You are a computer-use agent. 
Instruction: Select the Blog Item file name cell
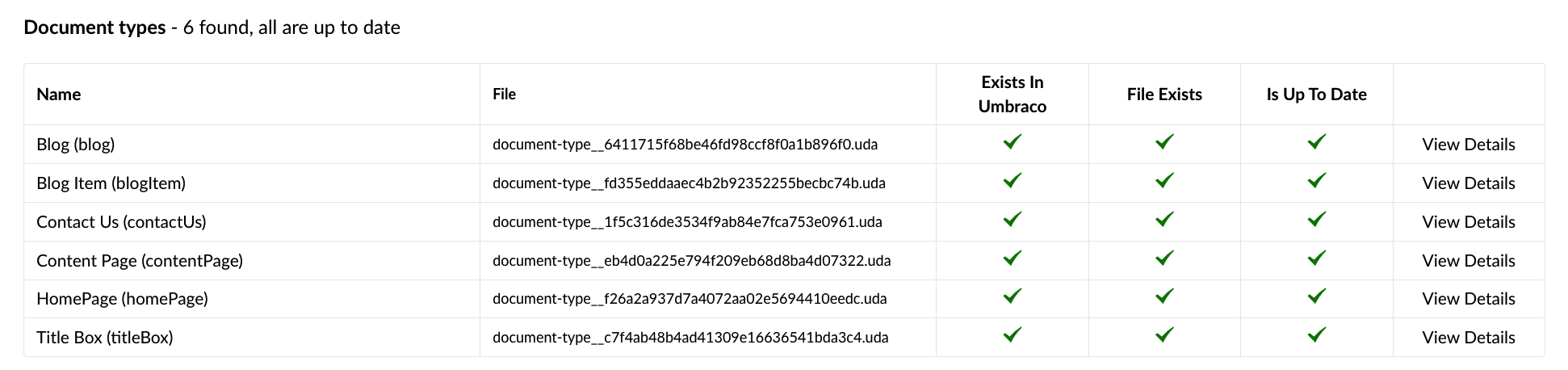(689, 183)
